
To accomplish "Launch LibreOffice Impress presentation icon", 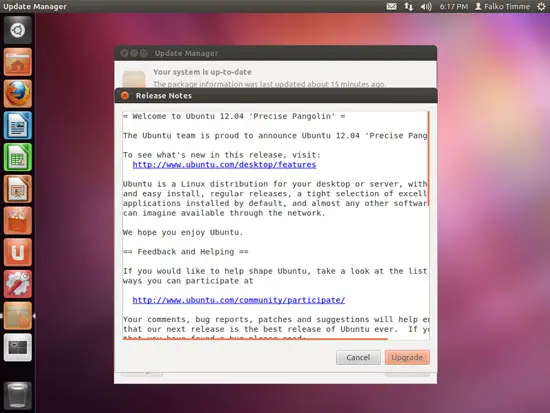I will (18, 189).
